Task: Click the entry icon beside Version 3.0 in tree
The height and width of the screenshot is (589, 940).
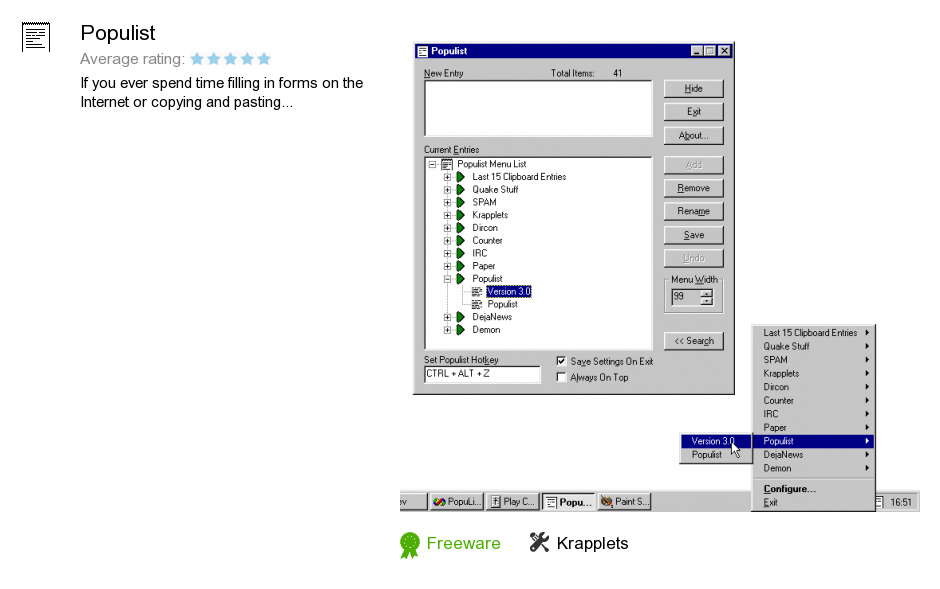Action: point(477,292)
